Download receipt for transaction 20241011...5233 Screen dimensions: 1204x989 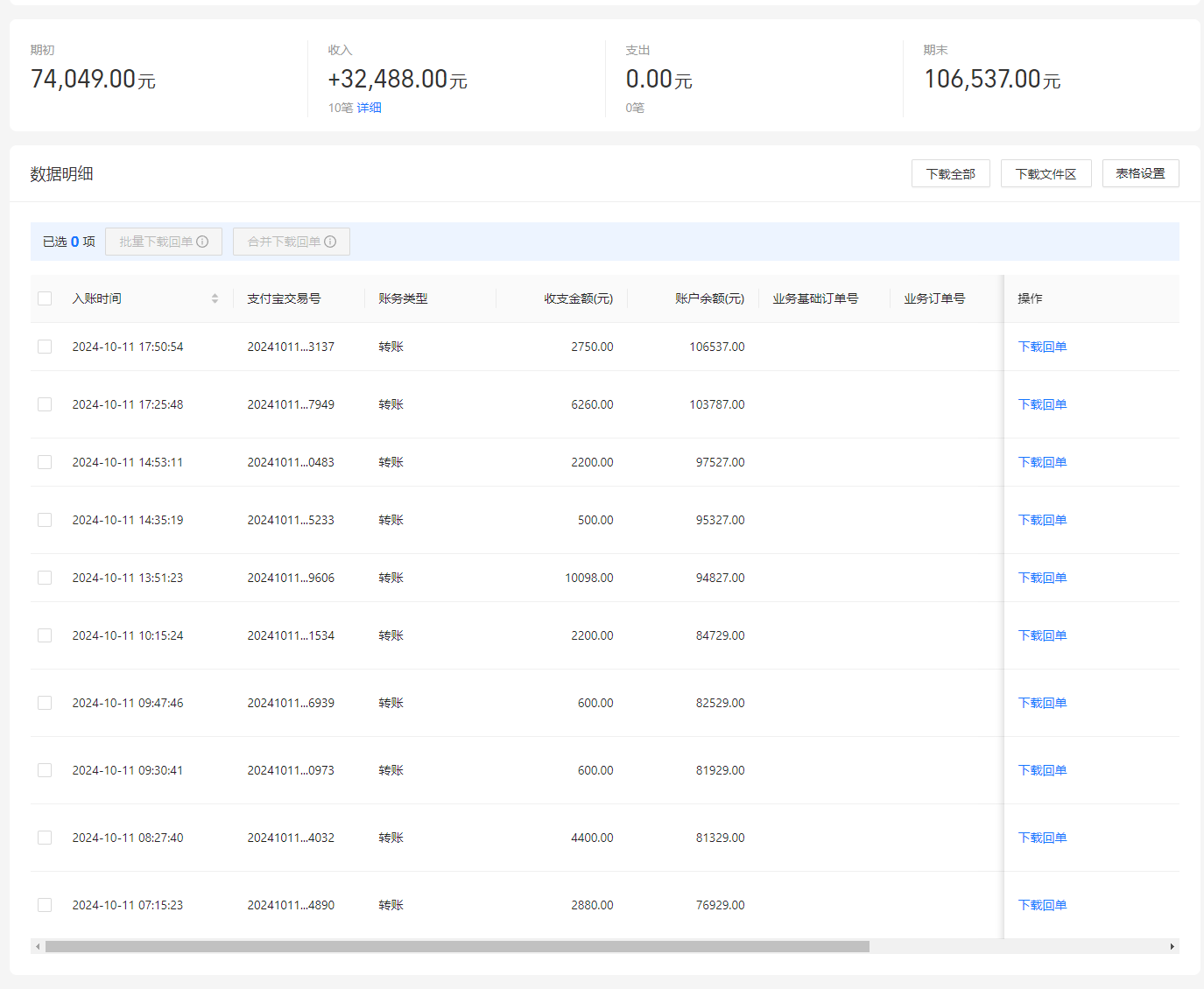click(x=1042, y=520)
